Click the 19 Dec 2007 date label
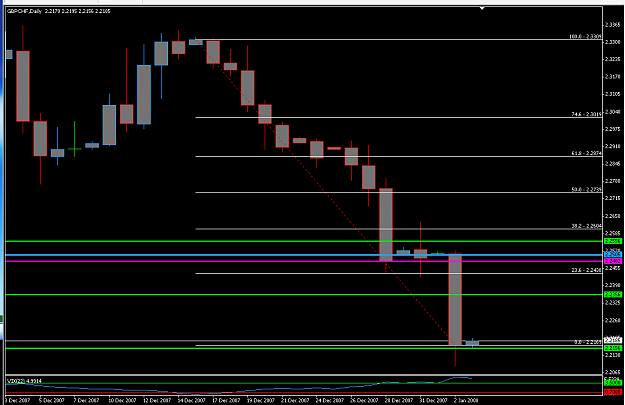The height and width of the screenshot is (405, 625). click(x=261, y=400)
